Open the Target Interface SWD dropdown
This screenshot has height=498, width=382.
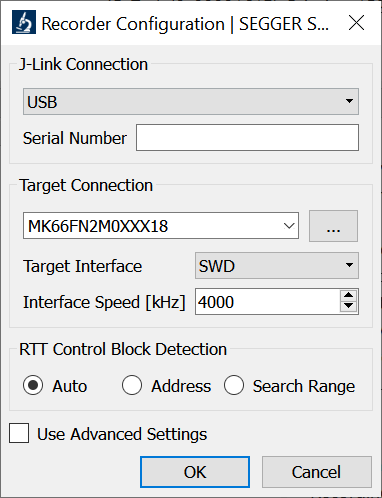click(277, 265)
